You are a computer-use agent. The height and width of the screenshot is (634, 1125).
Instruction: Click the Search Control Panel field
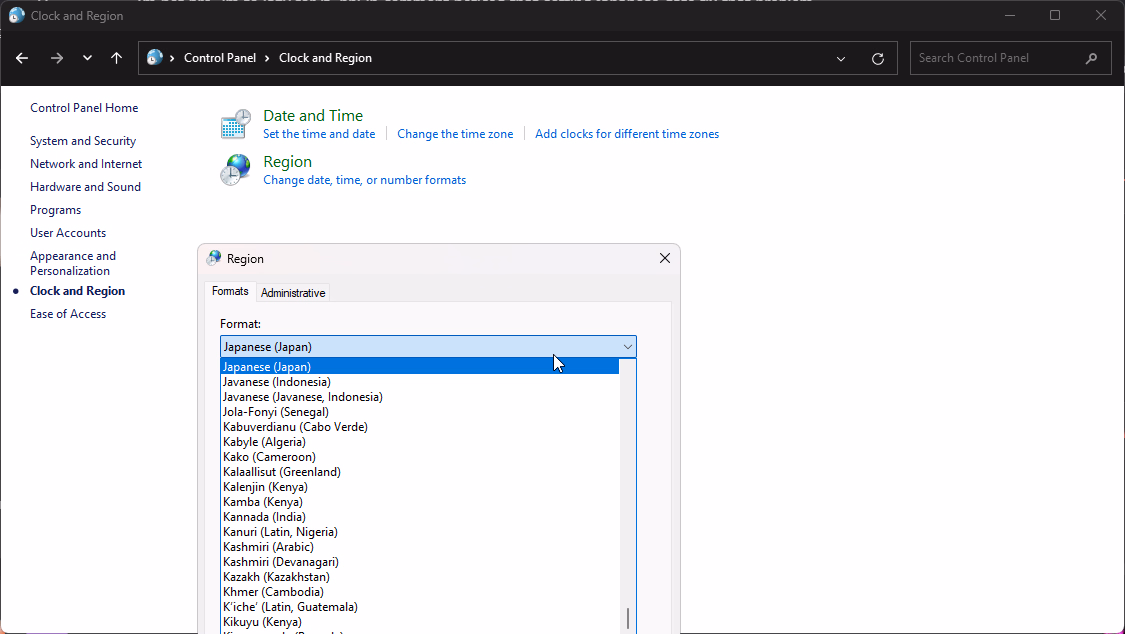995,58
